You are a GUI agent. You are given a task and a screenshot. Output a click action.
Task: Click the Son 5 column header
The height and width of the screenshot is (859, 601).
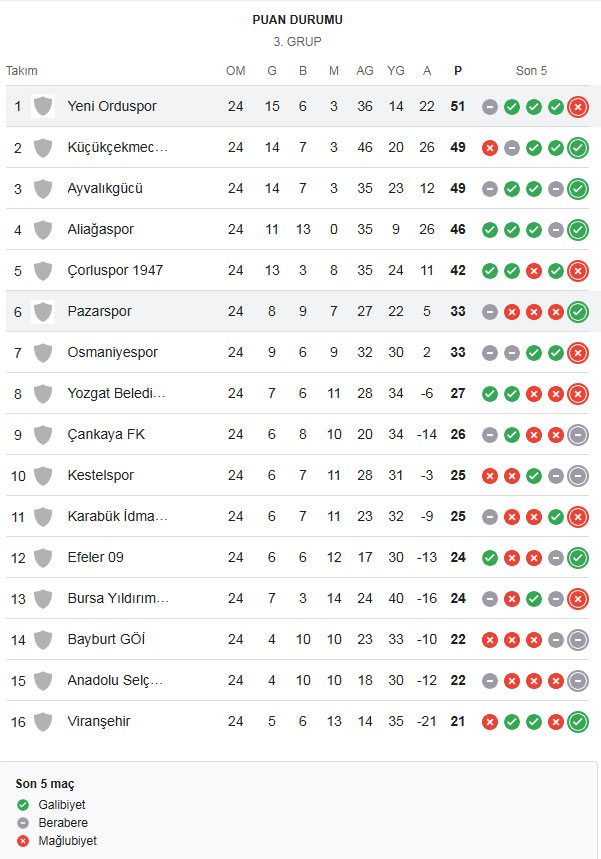(531, 71)
